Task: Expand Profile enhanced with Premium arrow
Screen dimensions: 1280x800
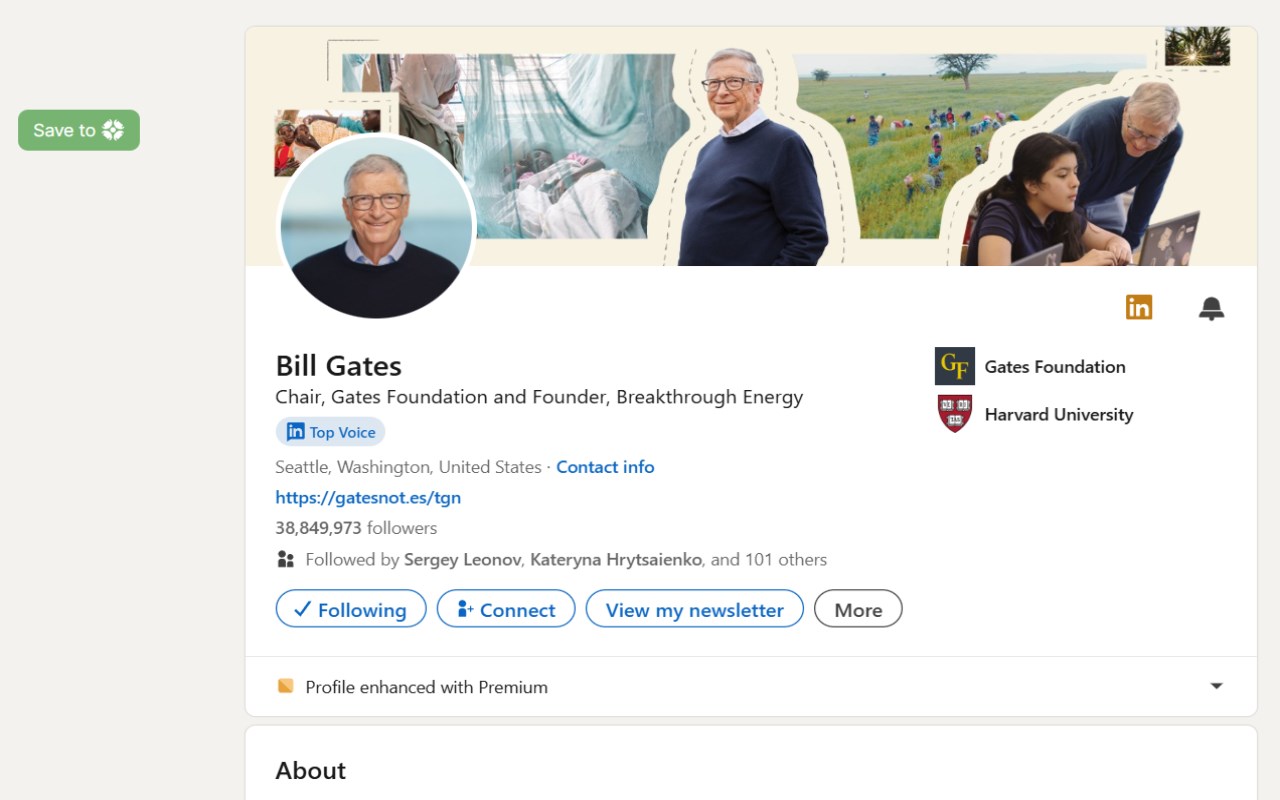Action: [1216, 686]
